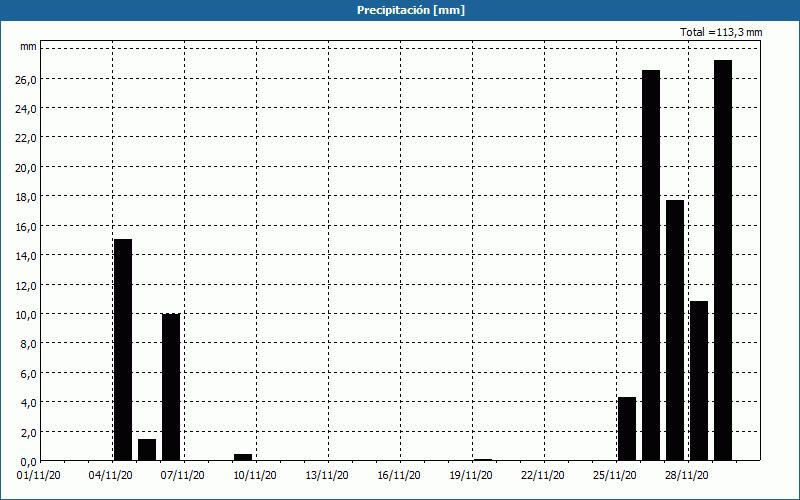Viewport: 800px width, 500px height.
Task: Click the 8,0 y-axis value
Action: [29, 344]
